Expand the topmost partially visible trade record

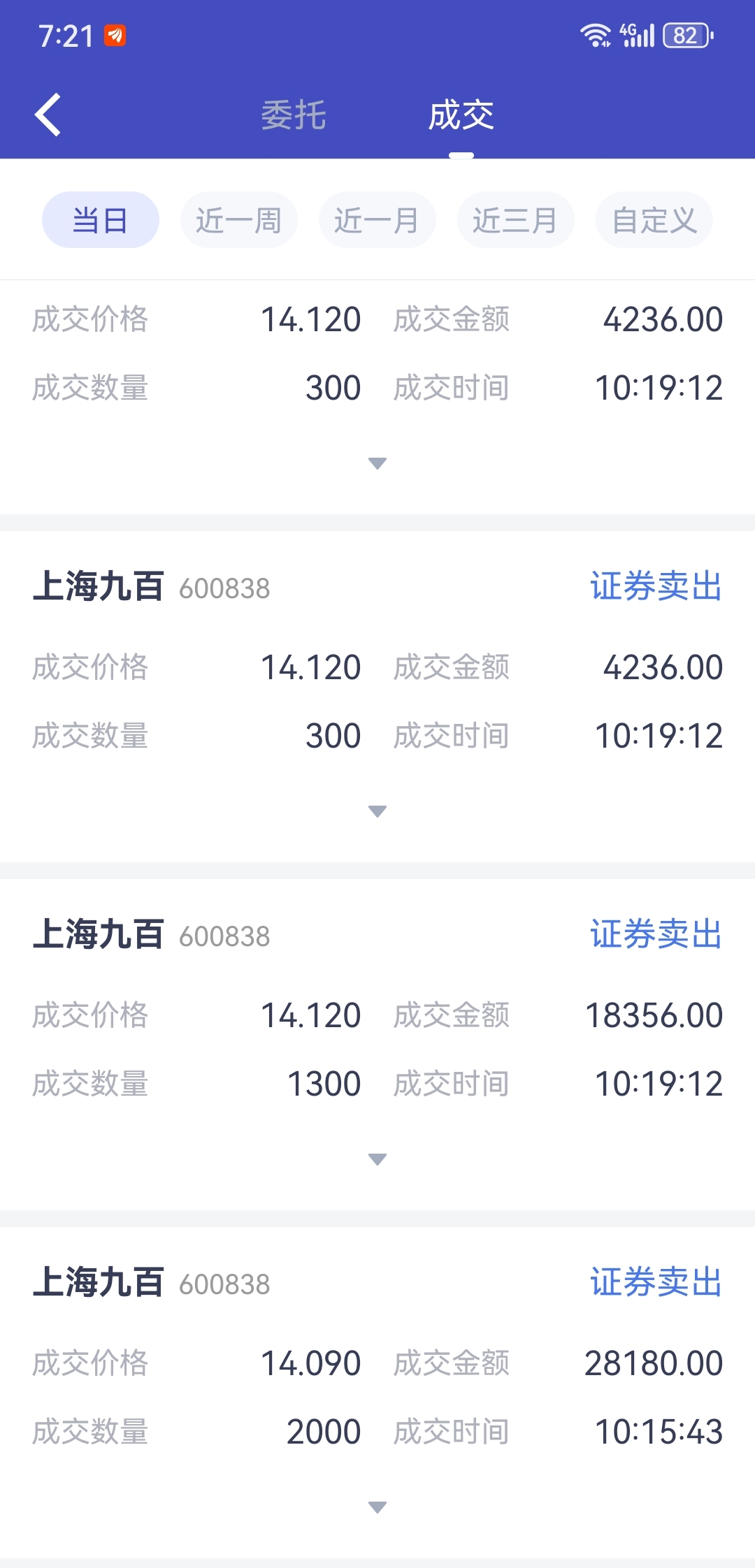(x=377, y=463)
